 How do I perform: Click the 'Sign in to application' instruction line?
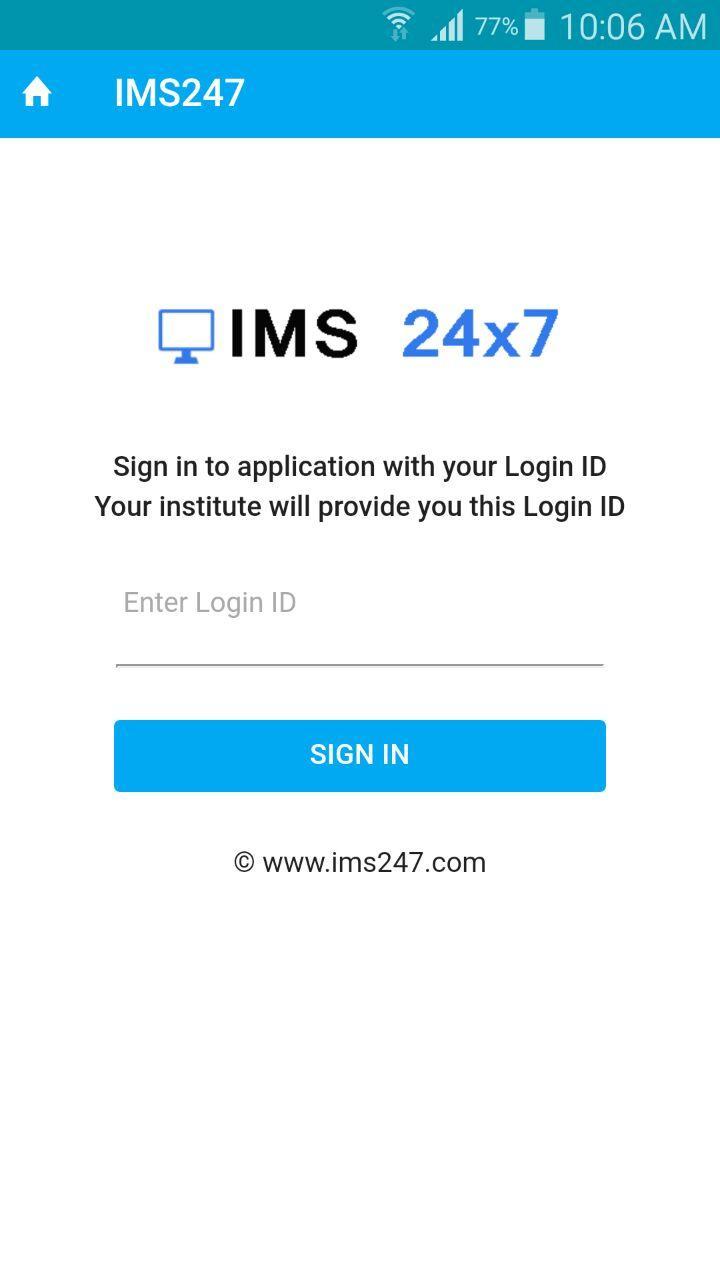[360, 467]
